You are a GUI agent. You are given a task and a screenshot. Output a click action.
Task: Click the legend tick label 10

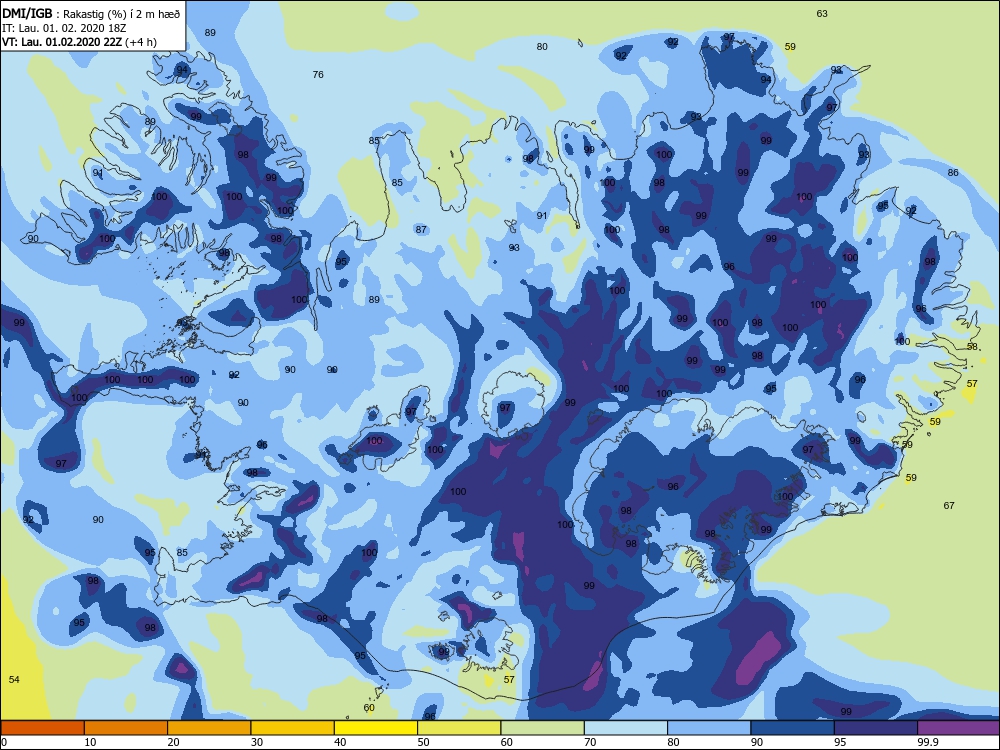click(x=91, y=742)
